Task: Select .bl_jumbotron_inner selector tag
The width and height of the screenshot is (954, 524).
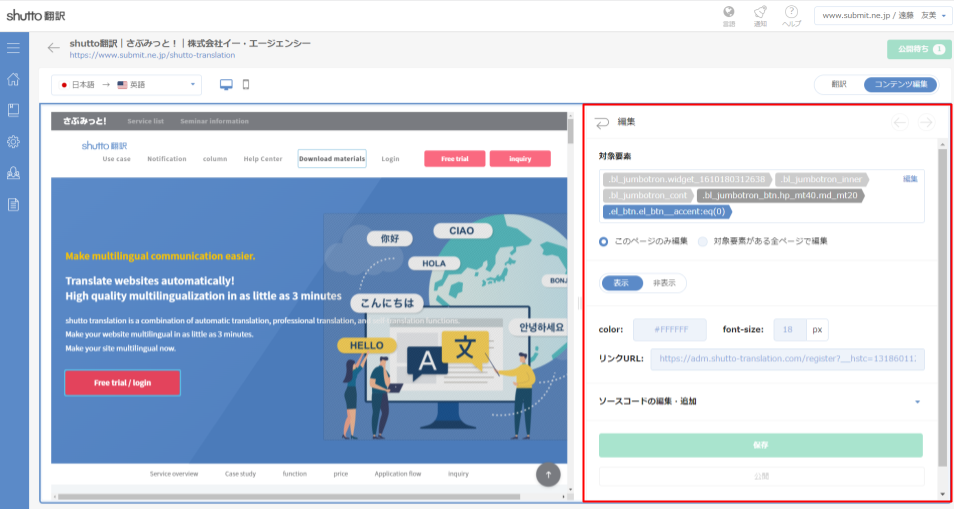Action: [x=821, y=180]
